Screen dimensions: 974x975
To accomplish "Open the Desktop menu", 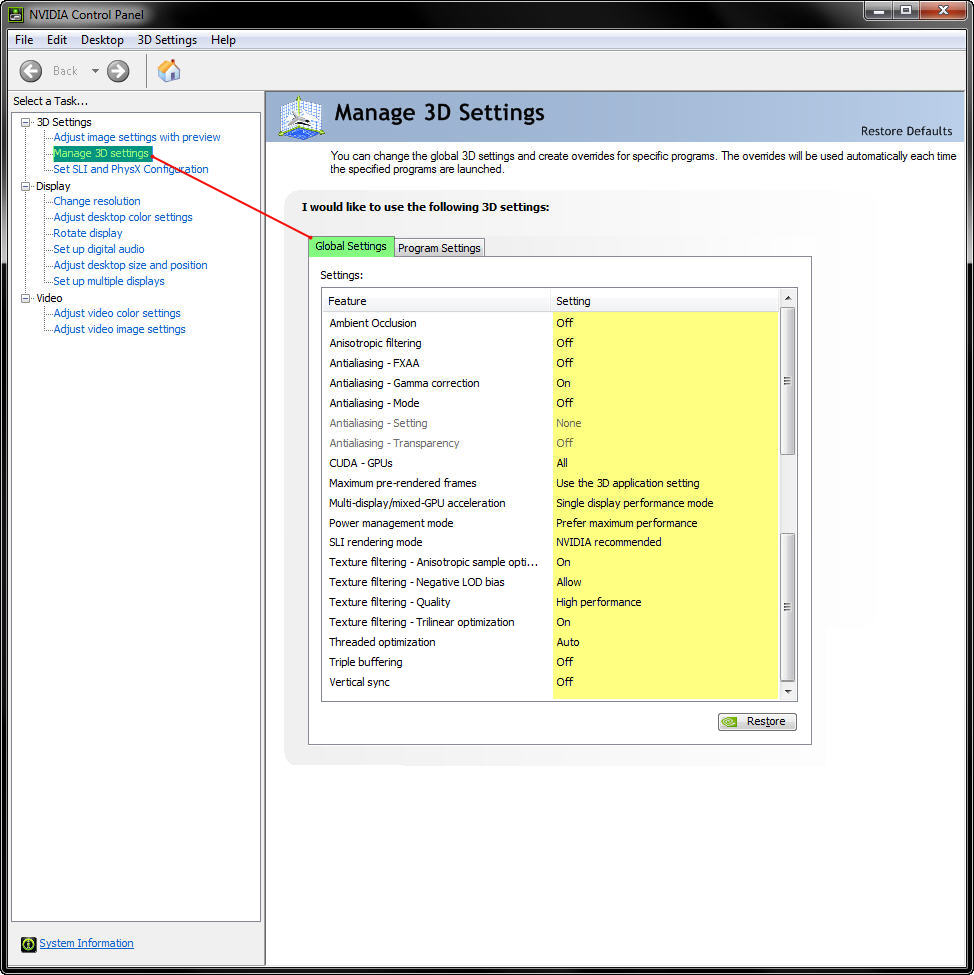I will [102, 40].
